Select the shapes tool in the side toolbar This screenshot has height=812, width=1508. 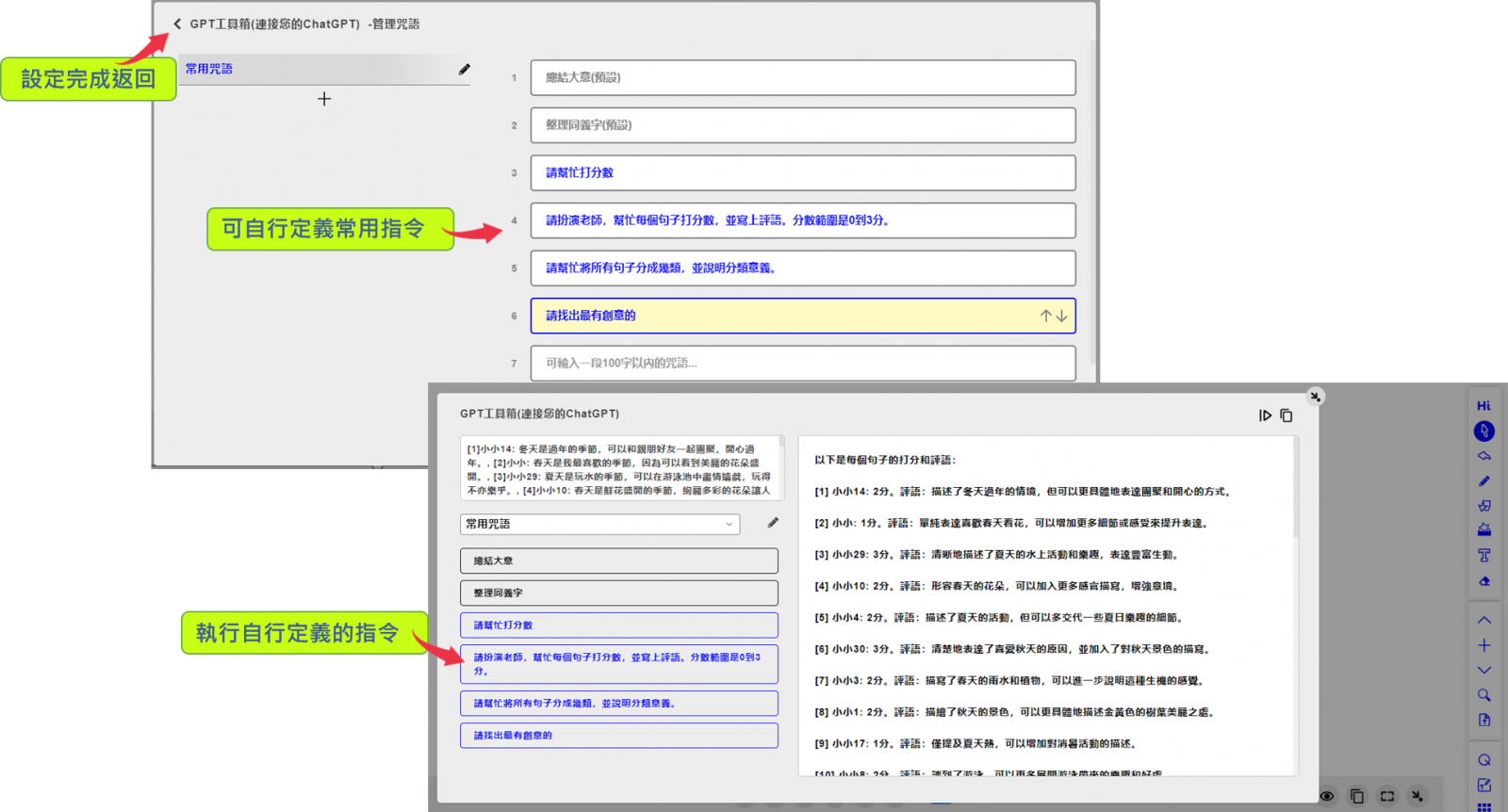[1484, 506]
